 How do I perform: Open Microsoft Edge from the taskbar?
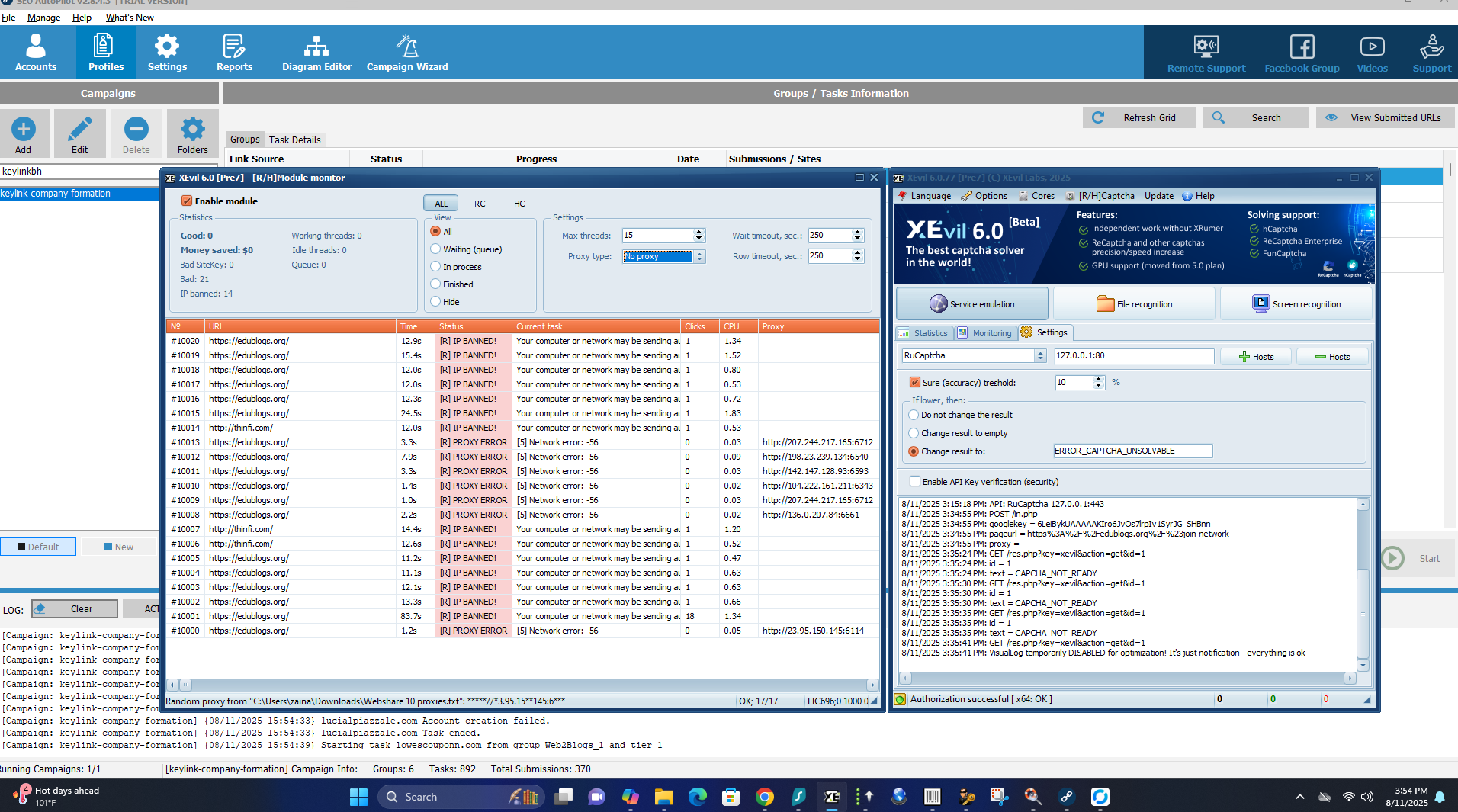click(x=698, y=797)
